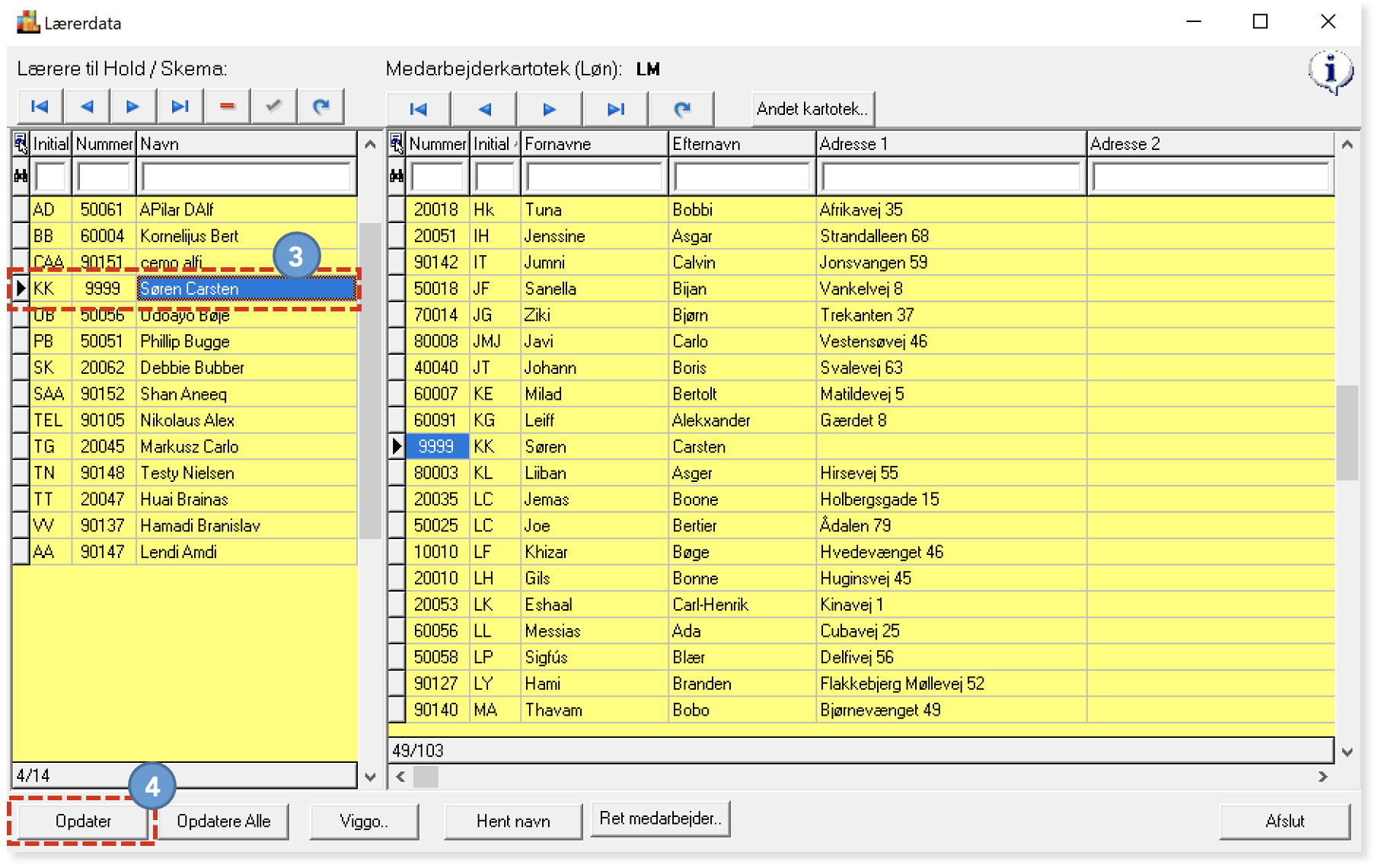Viewport: 1378px width, 868px height.
Task: Click Fornavne filter field in employee table
Action: [x=594, y=177]
